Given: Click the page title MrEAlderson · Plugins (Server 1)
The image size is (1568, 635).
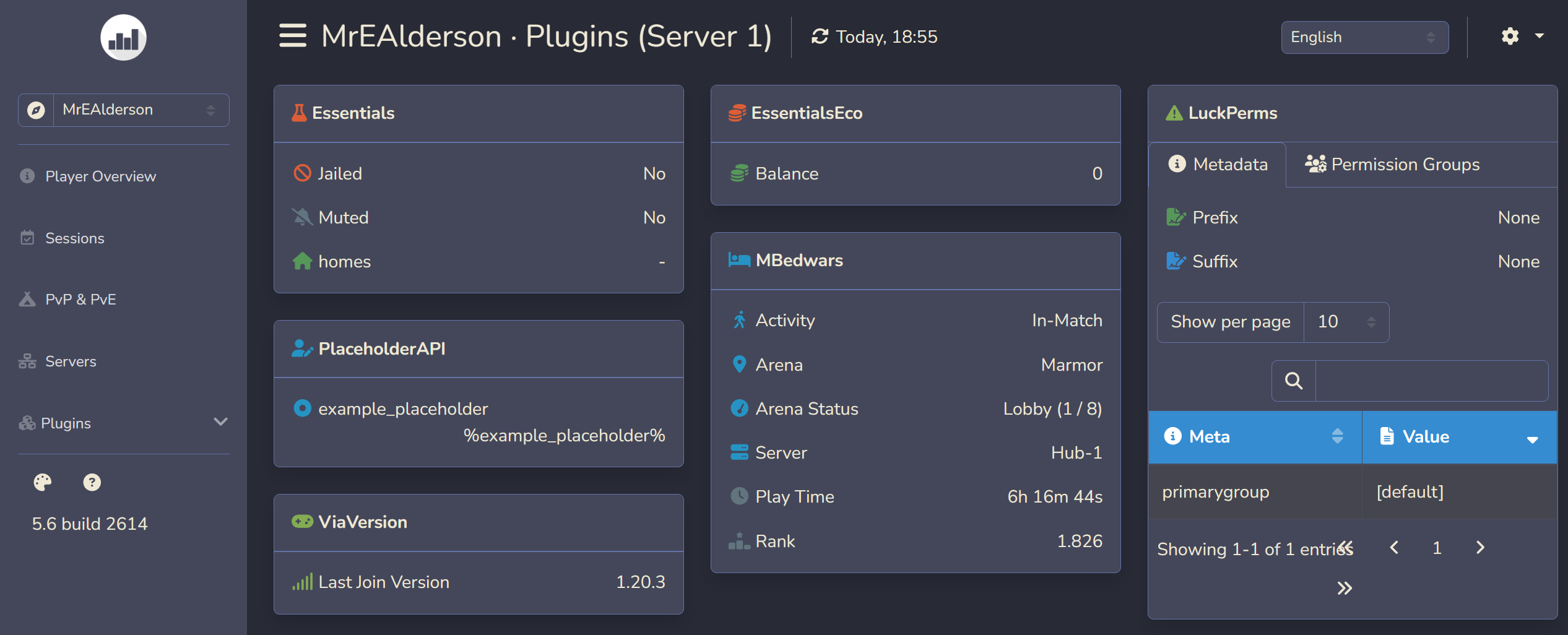Looking at the screenshot, I should [x=547, y=36].
